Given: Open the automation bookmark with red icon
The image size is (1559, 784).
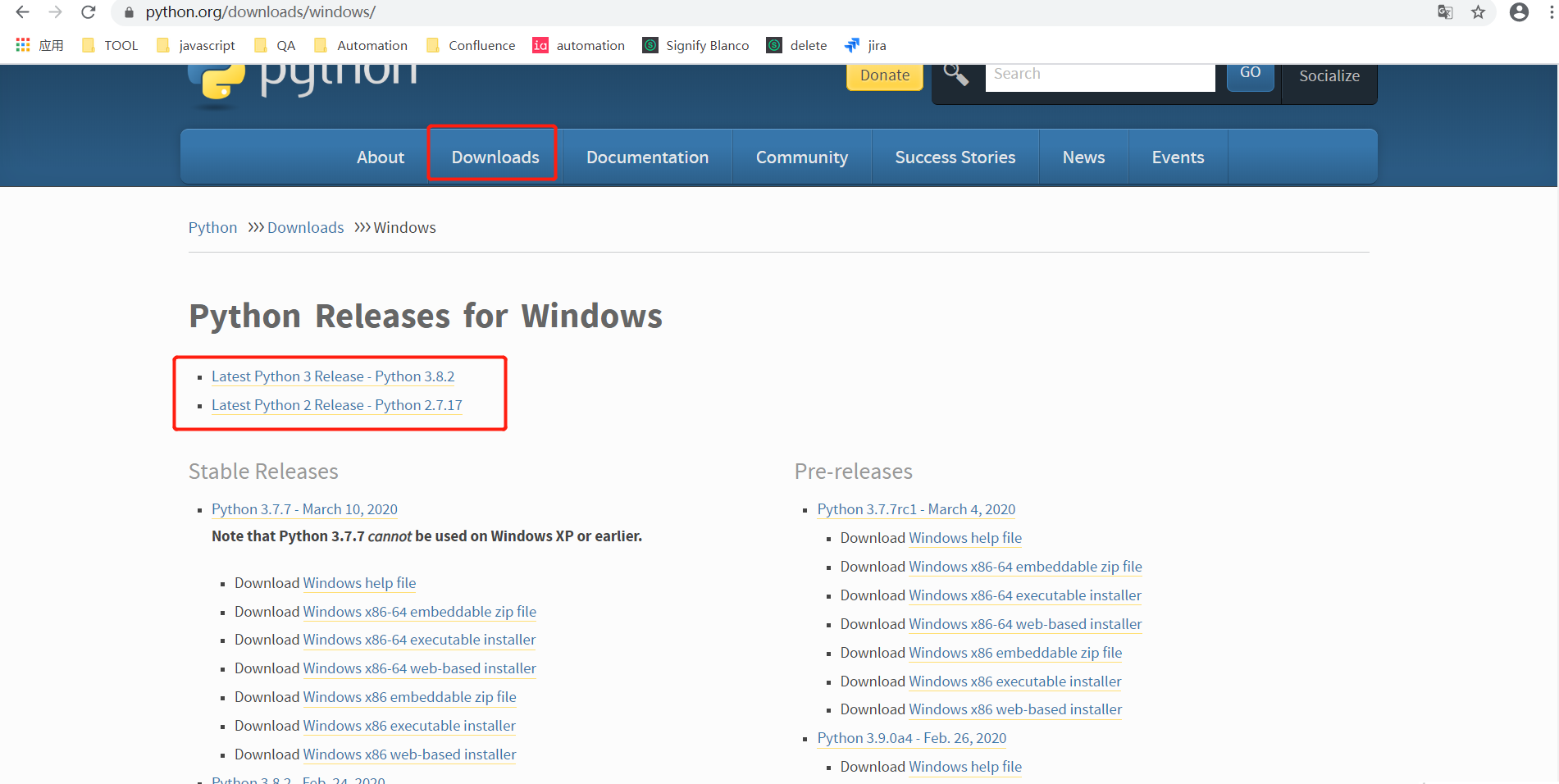Looking at the screenshot, I should pos(578,45).
